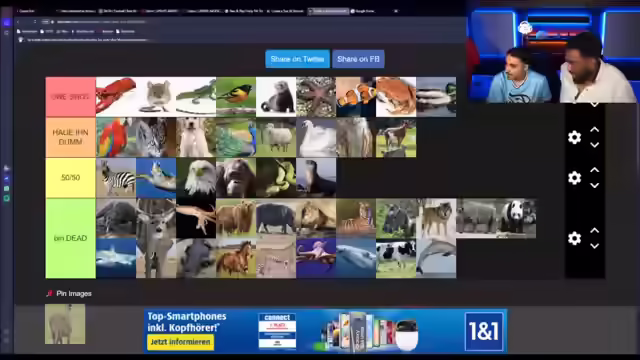Select the green lizard image
640x360 pixels.
coord(196,97)
